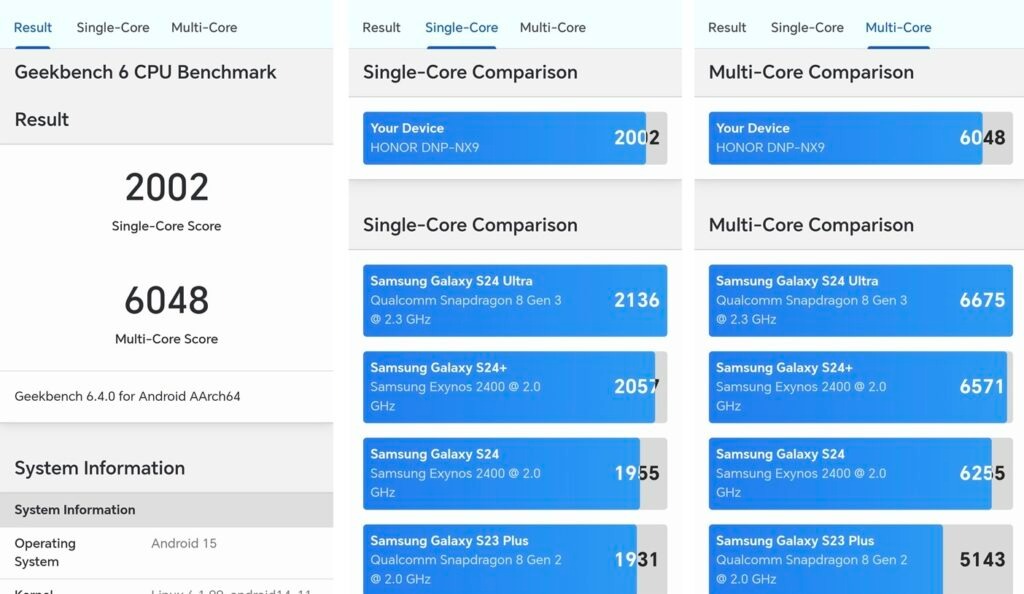Open the Result tab in left panel
Image resolution: width=1024 pixels, height=594 pixels.
(33, 27)
